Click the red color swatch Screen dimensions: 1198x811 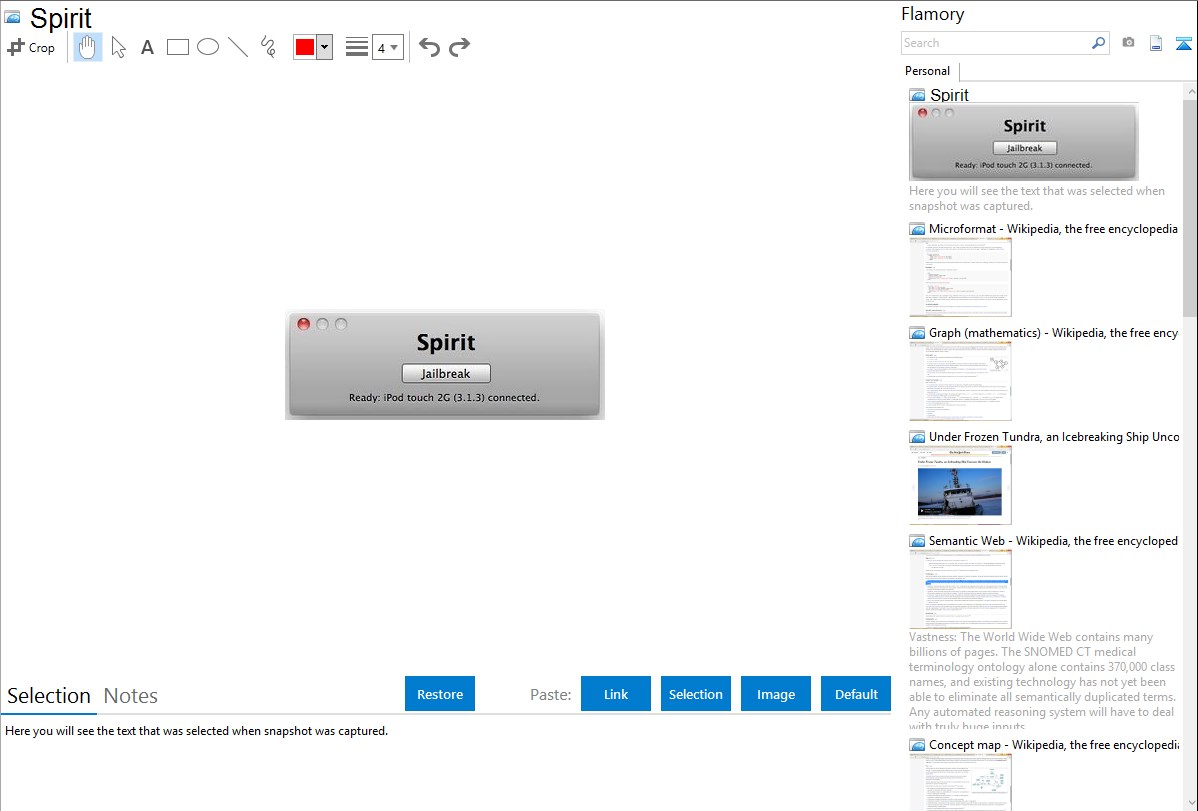tap(305, 47)
